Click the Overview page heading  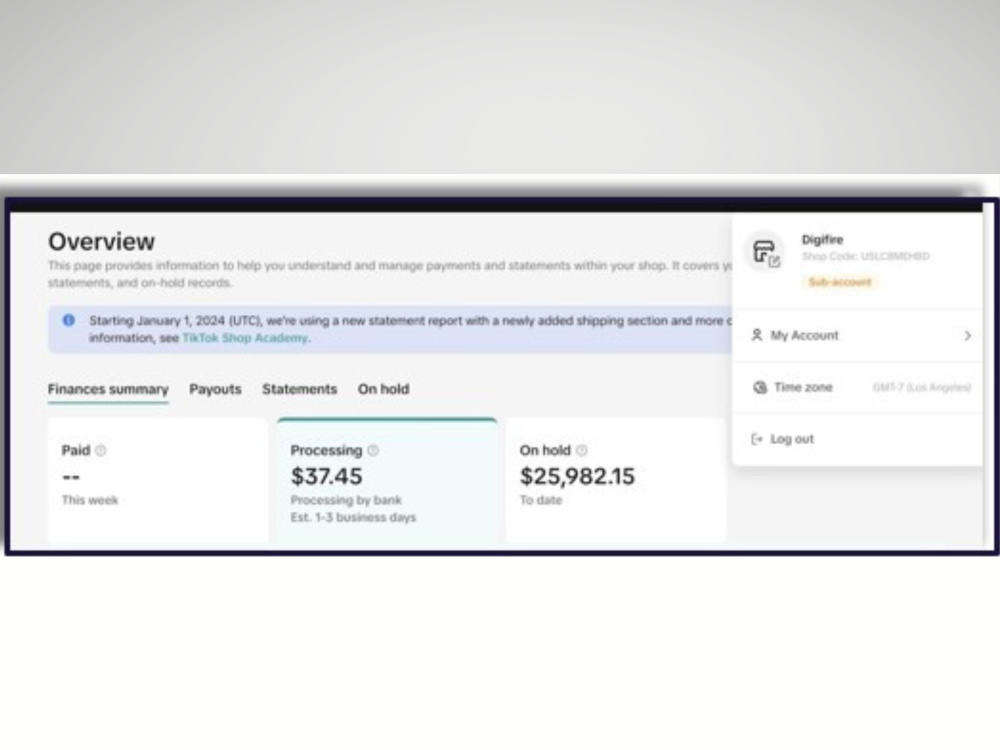[x=101, y=242]
